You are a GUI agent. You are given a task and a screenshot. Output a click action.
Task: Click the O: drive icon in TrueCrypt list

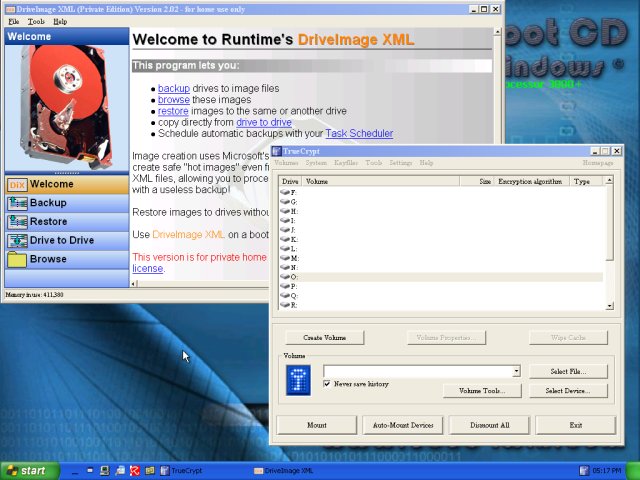pos(285,276)
